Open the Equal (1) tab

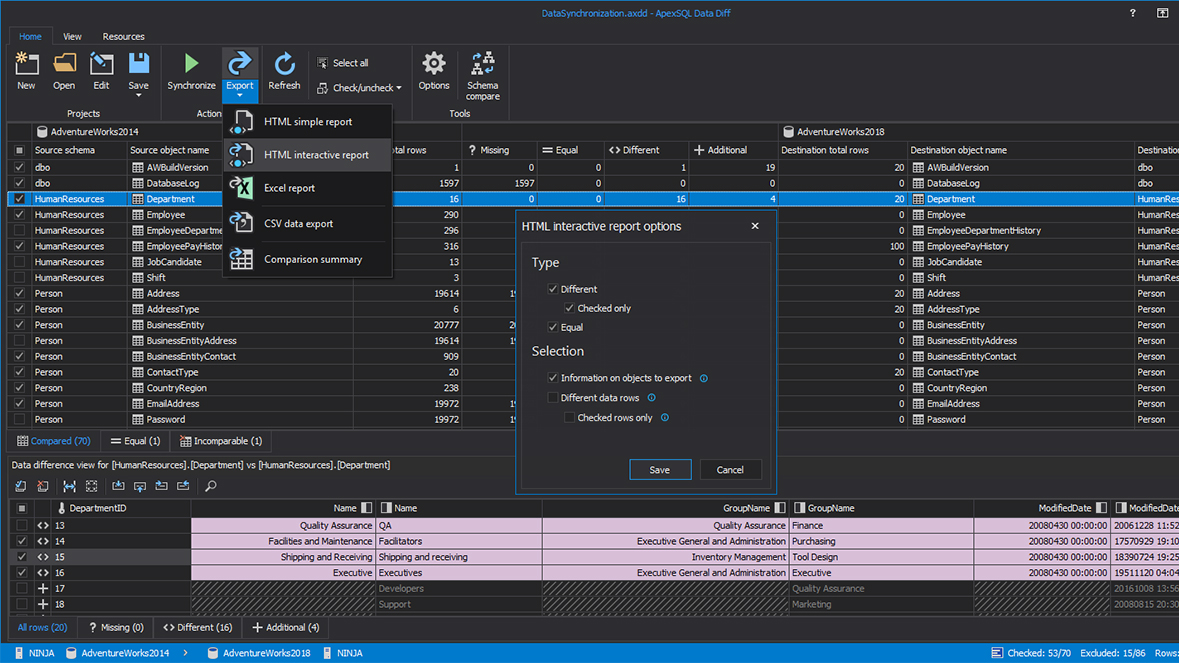coord(135,441)
